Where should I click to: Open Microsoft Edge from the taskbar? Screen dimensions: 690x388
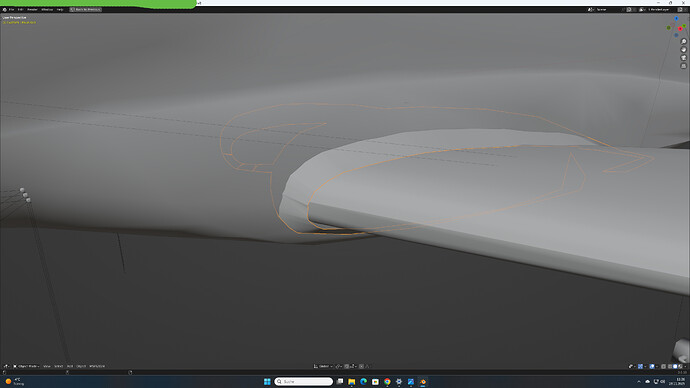363,381
